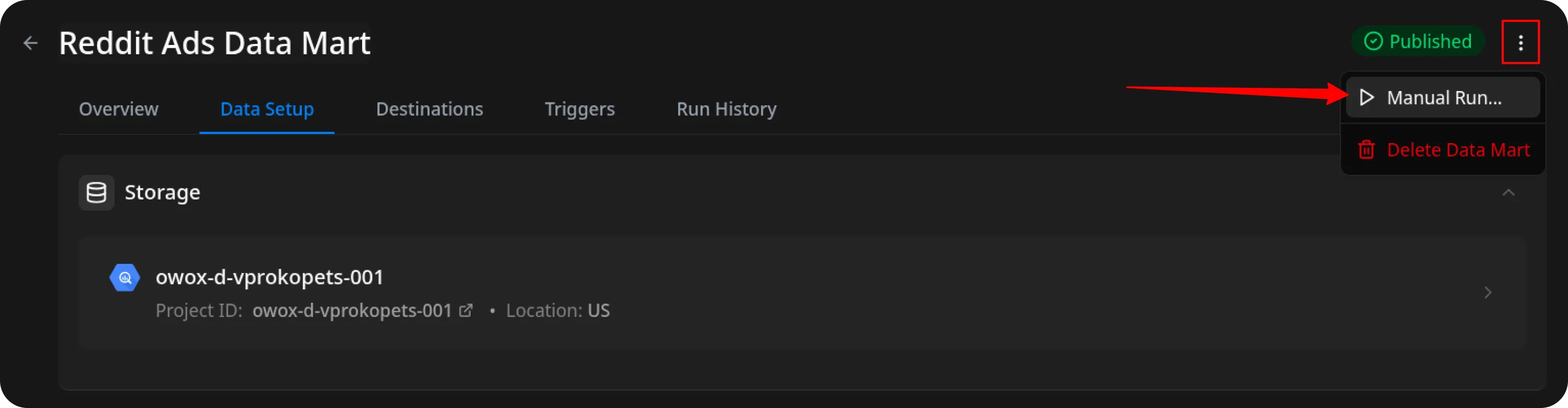
Task: Choose Manual Run... from the menu
Action: click(1442, 98)
